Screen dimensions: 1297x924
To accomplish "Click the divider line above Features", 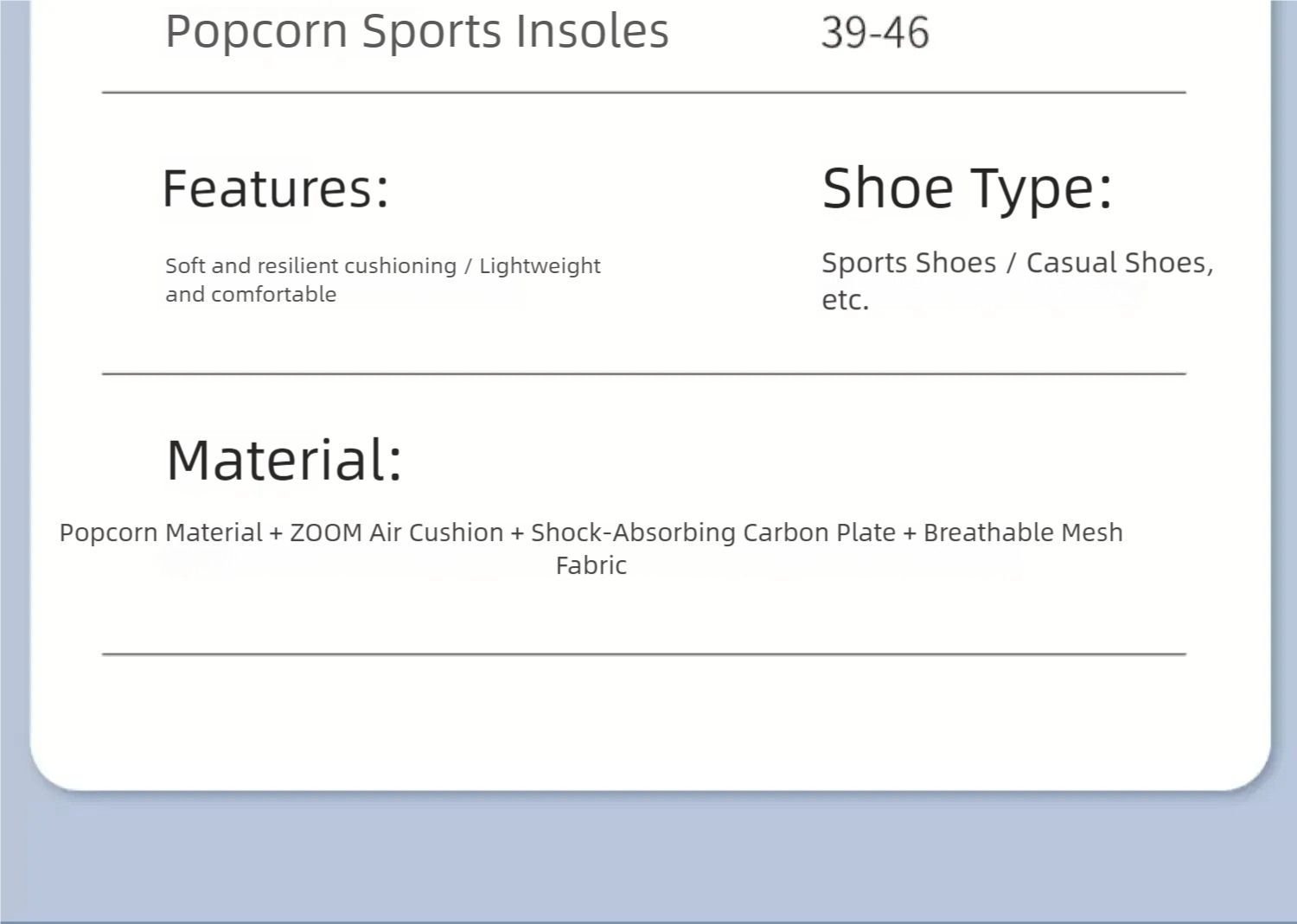I will click(x=643, y=92).
